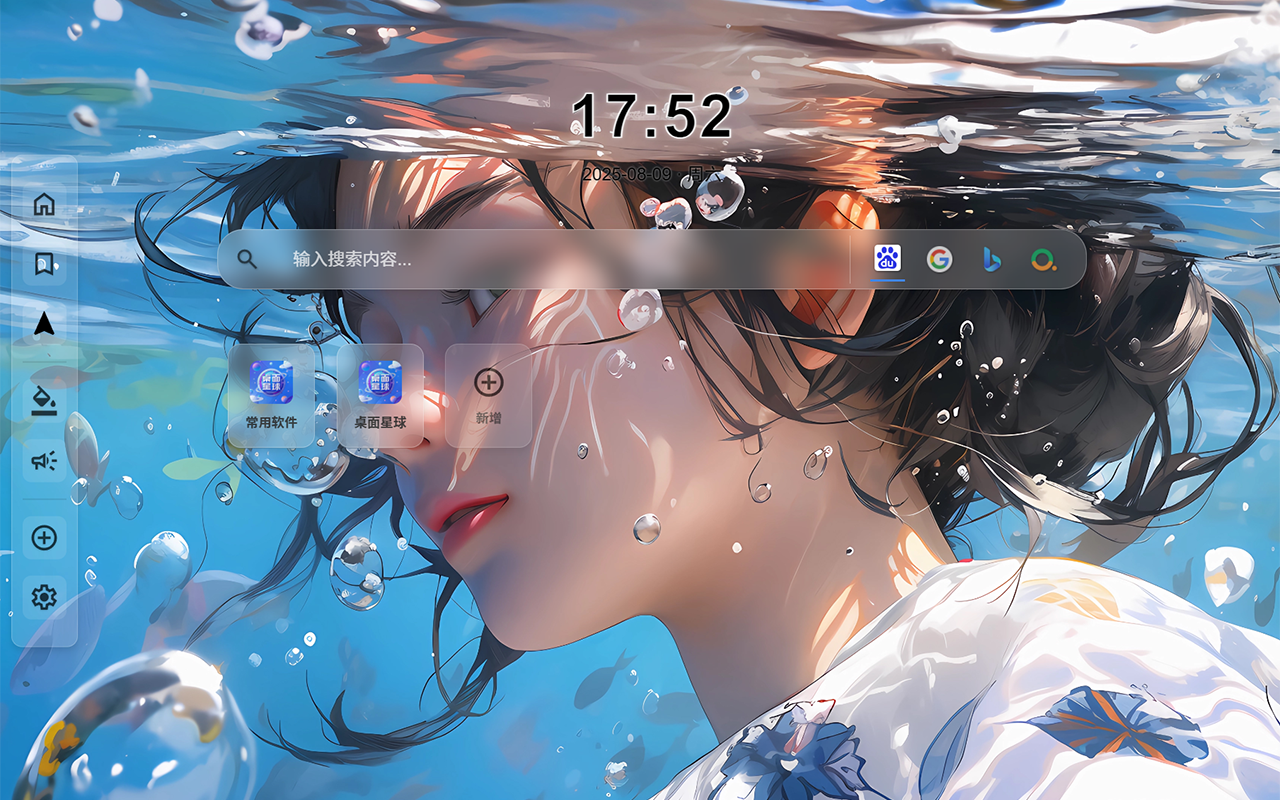Click the 新增 add shortcut tile

(488, 396)
